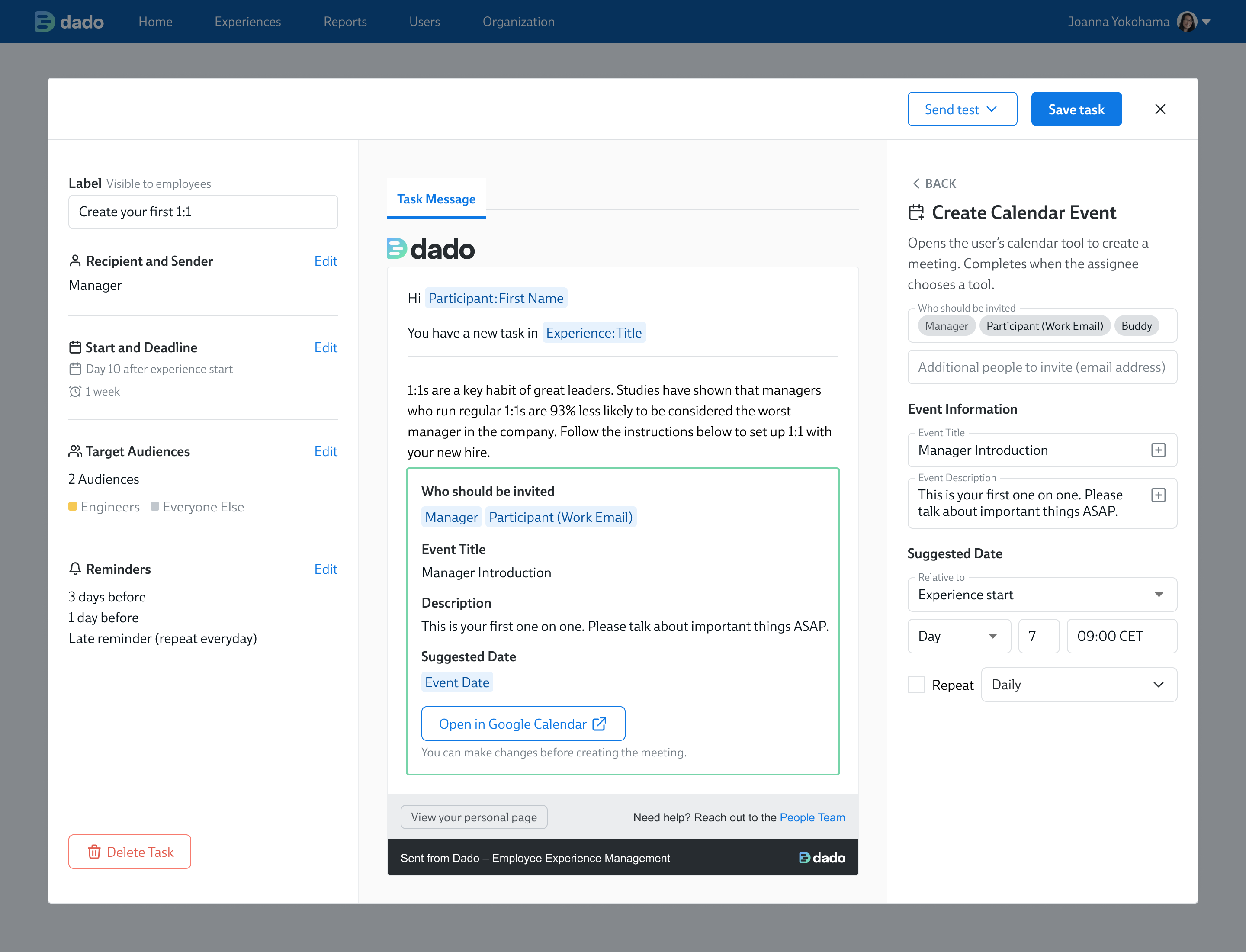Click the Buddy chip in invite field
Viewport: 1246px width, 952px height.
coord(1136,326)
